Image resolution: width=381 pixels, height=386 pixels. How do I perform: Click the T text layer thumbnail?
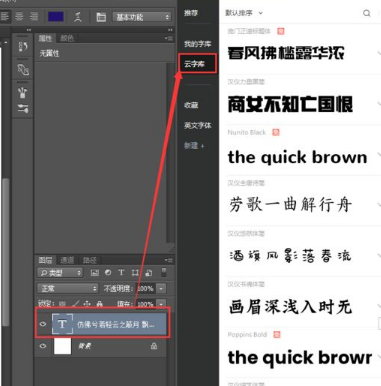pyautogui.click(x=62, y=324)
